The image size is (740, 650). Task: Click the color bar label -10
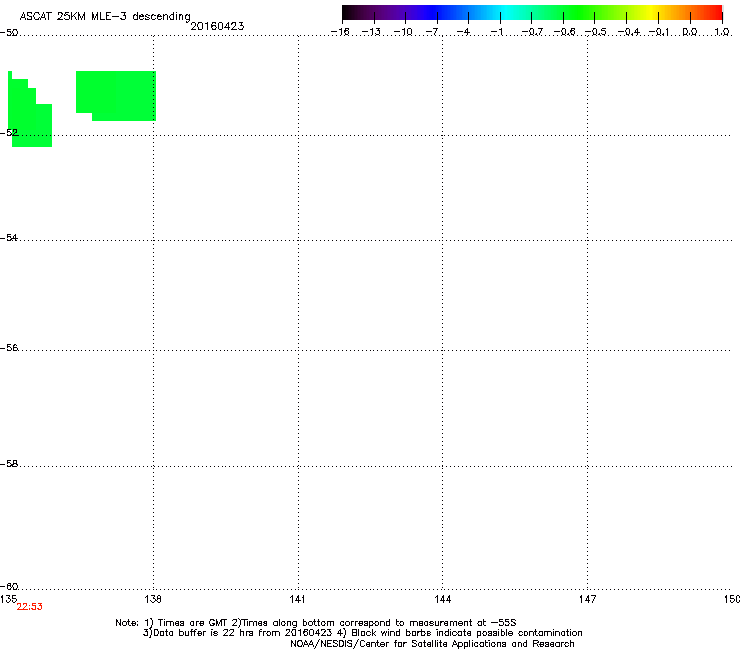[403, 32]
